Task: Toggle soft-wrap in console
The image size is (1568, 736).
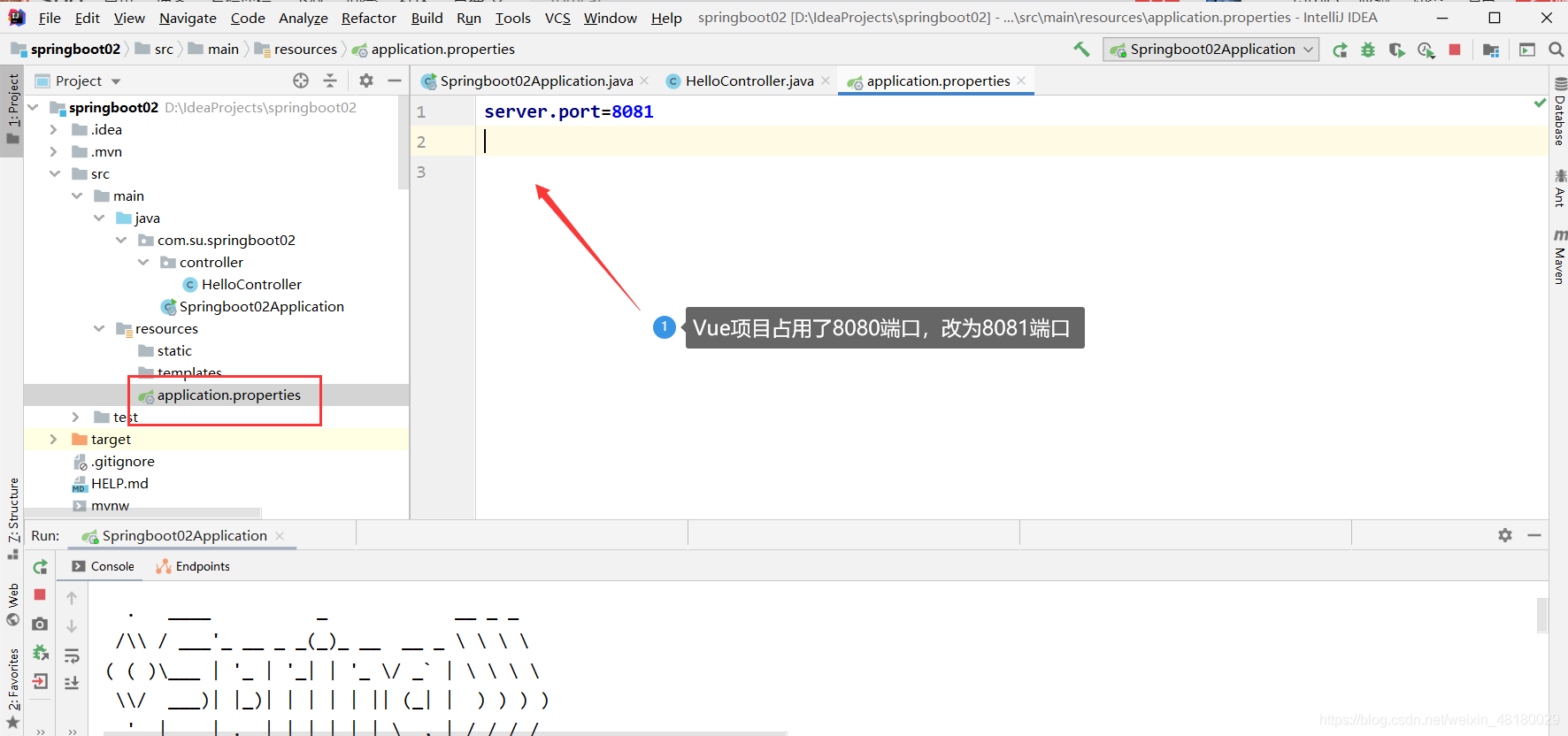Action: (x=72, y=655)
